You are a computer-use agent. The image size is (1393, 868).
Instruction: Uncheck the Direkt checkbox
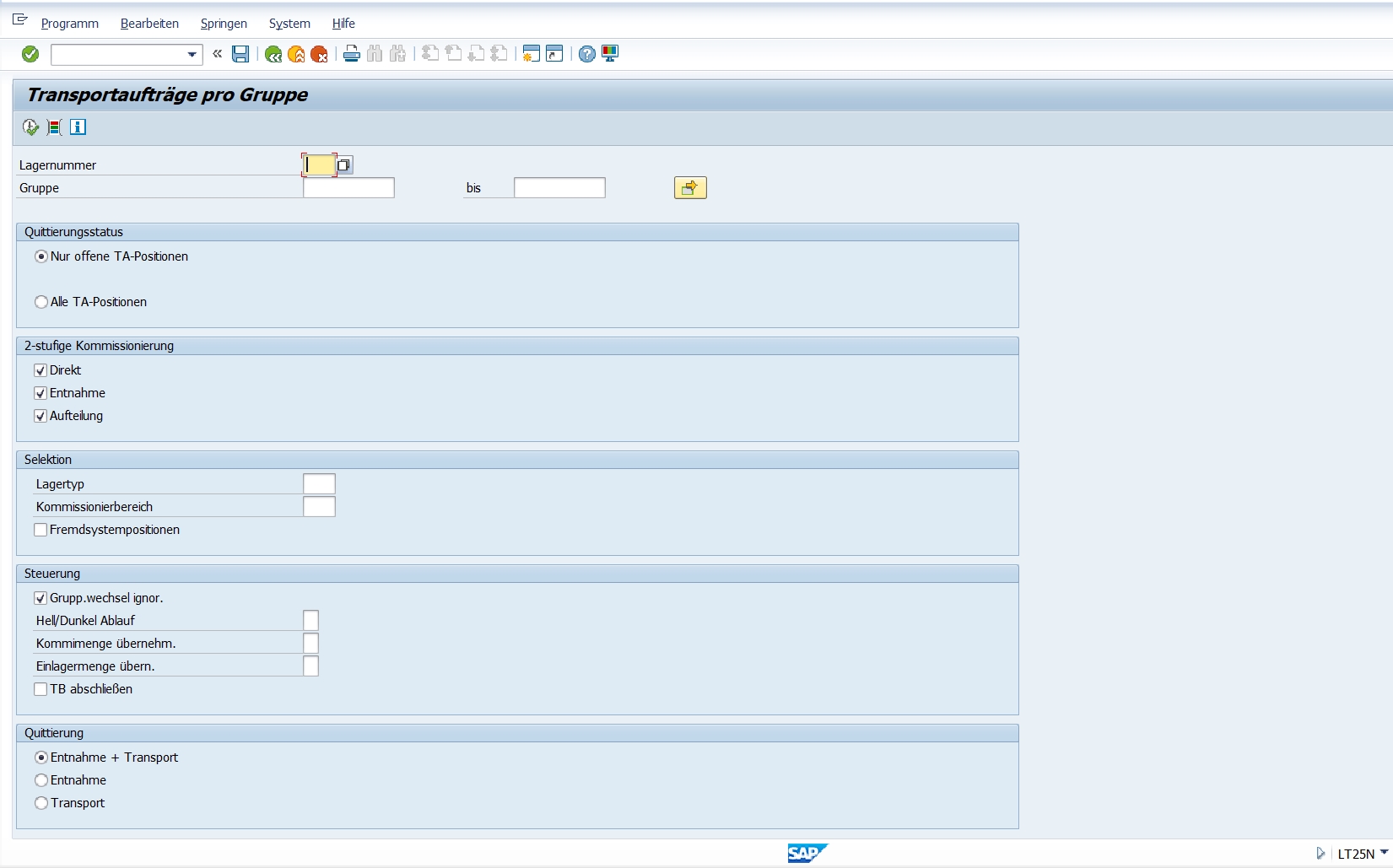coord(40,370)
